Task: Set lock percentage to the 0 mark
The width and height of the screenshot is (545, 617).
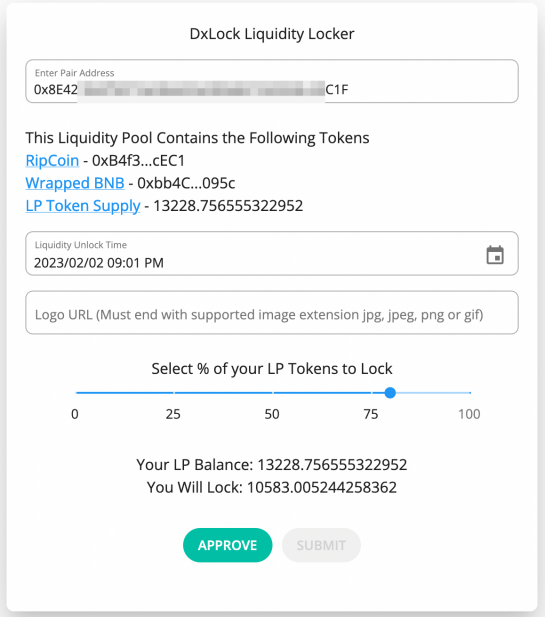Action: [75, 414]
